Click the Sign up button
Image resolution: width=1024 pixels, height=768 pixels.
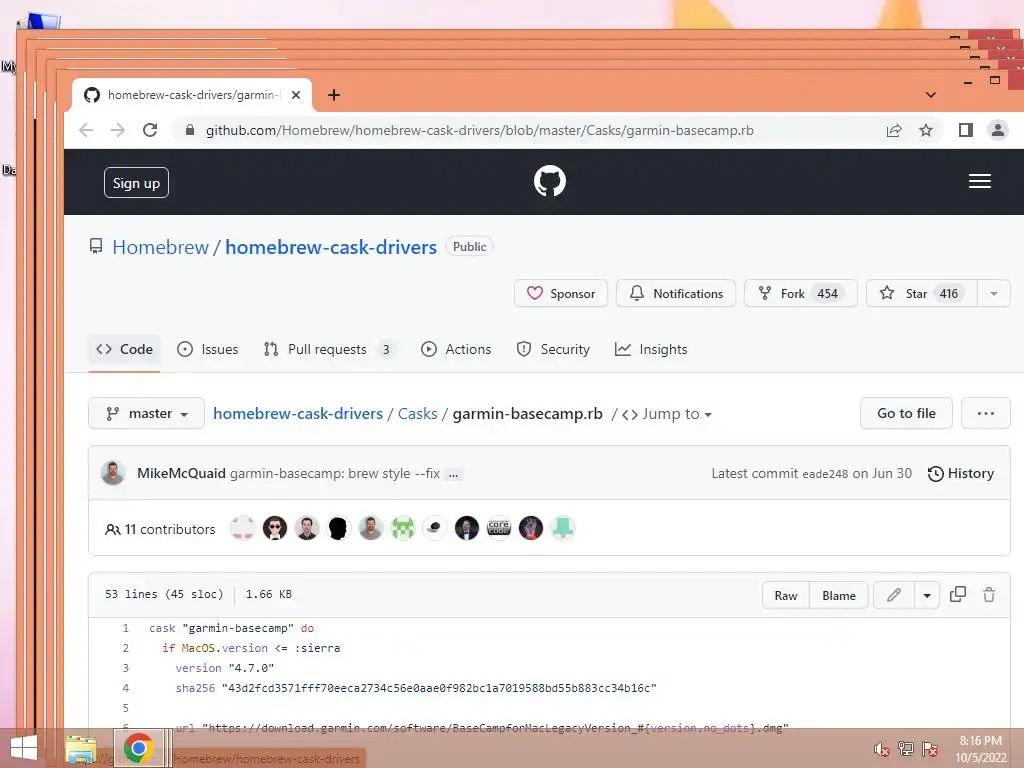click(x=136, y=183)
